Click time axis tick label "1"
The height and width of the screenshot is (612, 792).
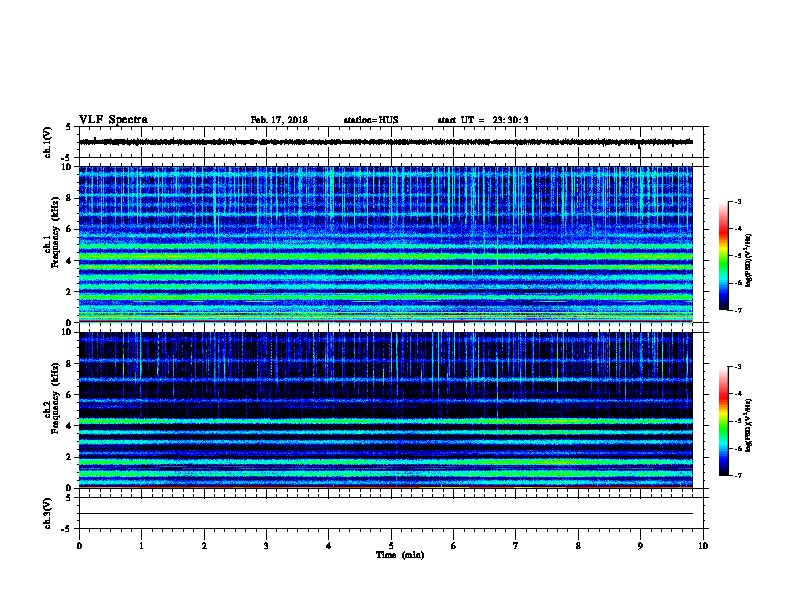pyautogui.click(x=141, y=546)
